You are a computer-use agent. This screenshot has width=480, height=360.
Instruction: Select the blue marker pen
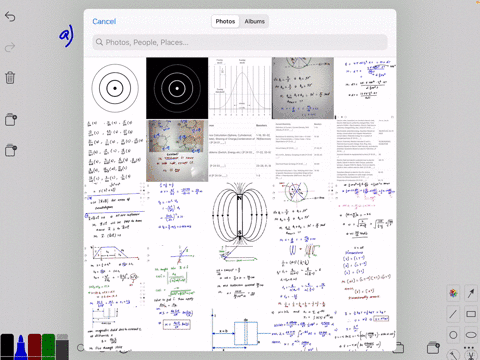[21, 346]
